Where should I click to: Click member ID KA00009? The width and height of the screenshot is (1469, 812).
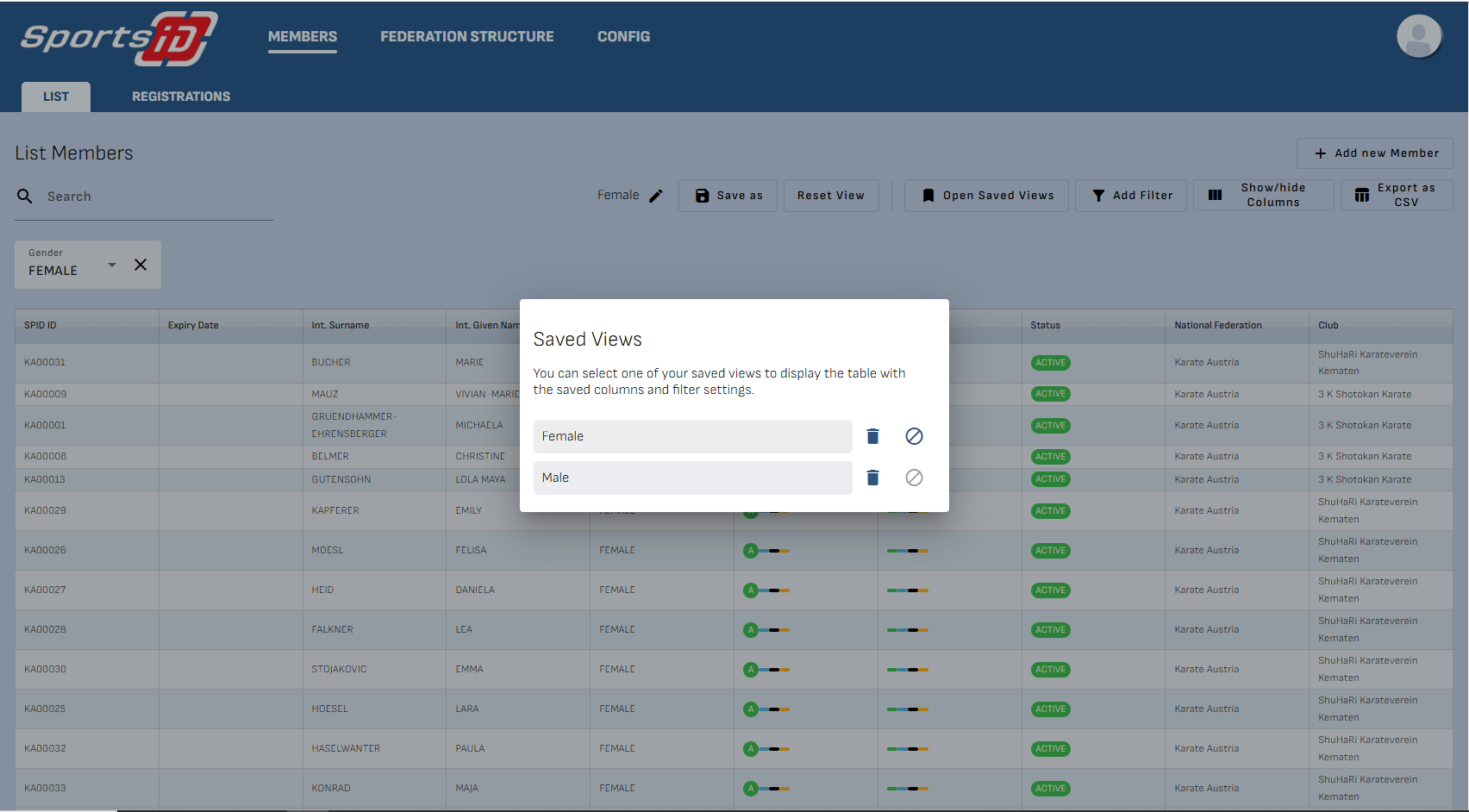point(46,394)
